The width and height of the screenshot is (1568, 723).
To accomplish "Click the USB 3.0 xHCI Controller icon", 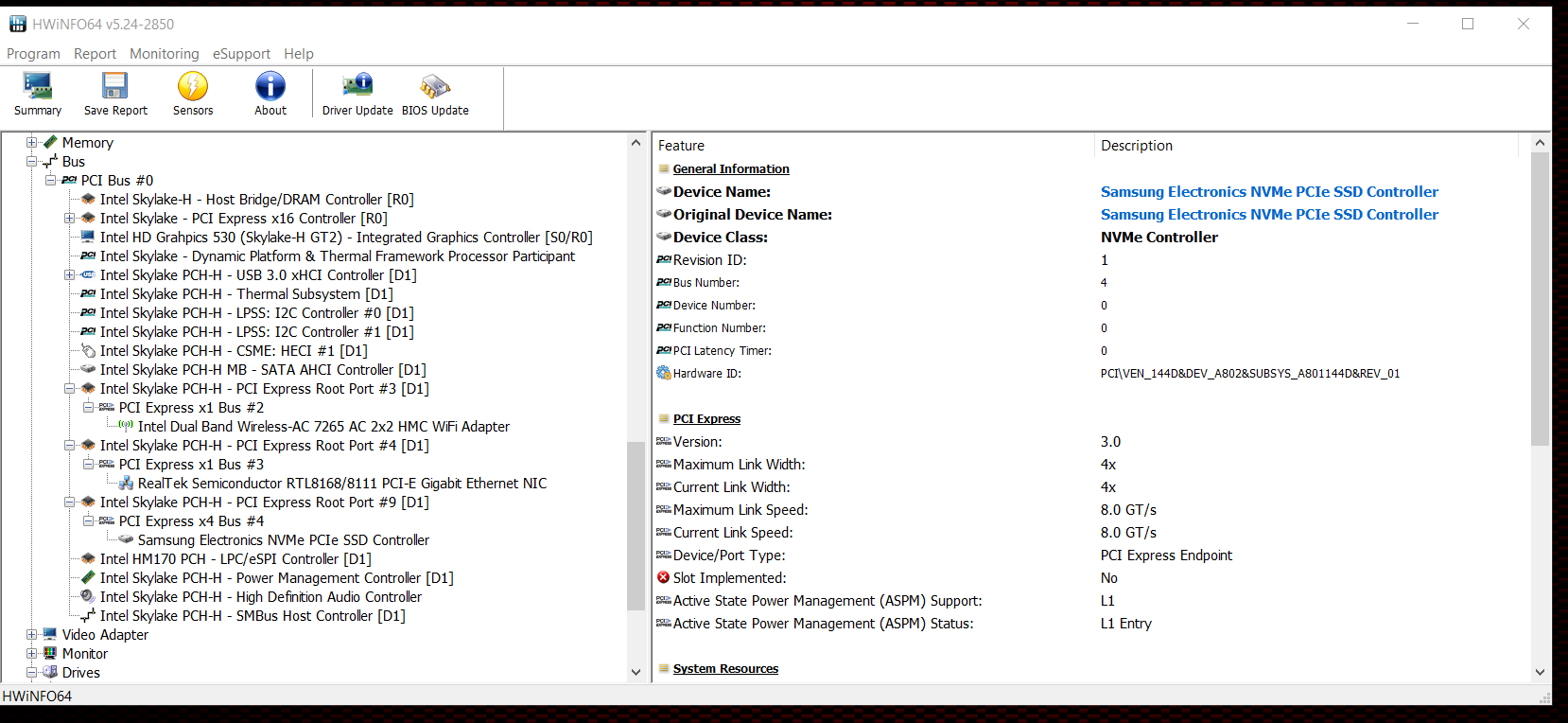I will coord(88,274).
